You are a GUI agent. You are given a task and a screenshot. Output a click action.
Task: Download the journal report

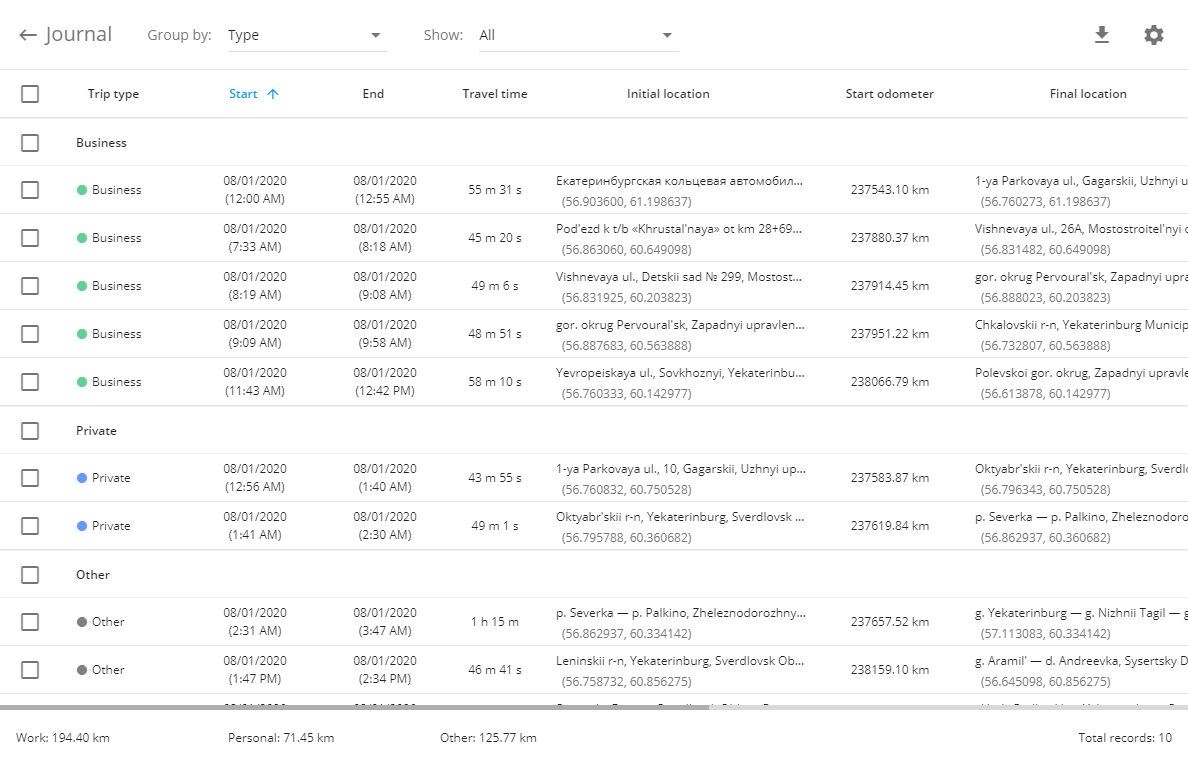[x=1102, y=35]
